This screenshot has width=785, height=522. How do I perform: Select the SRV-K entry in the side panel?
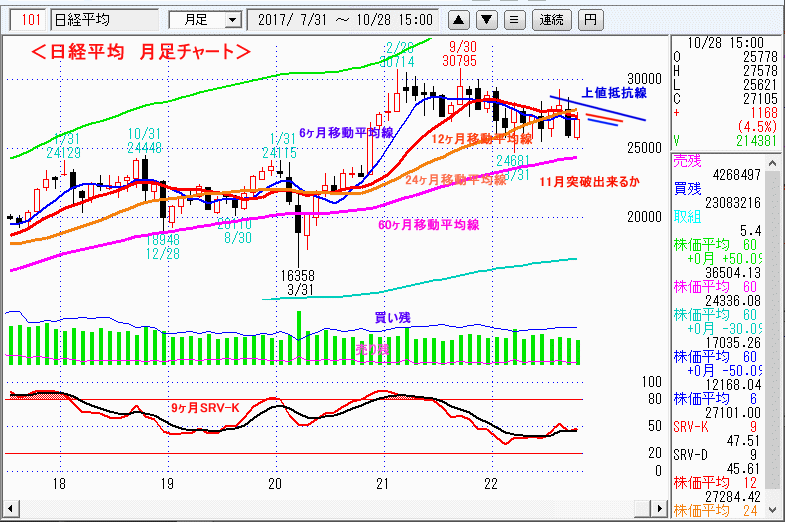coord(688,425)
